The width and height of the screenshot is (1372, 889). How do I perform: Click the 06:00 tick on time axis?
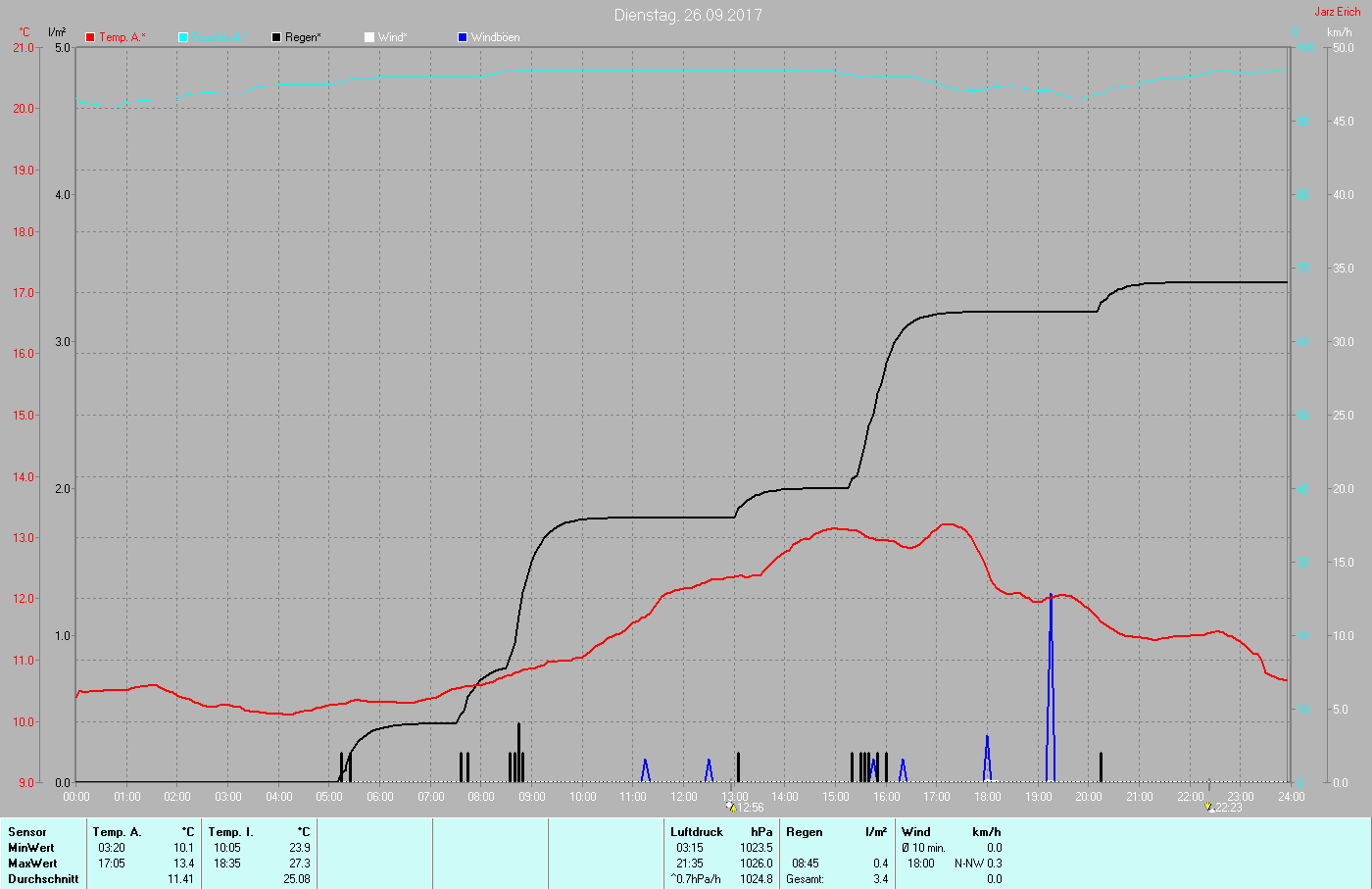tap(380, 797)
